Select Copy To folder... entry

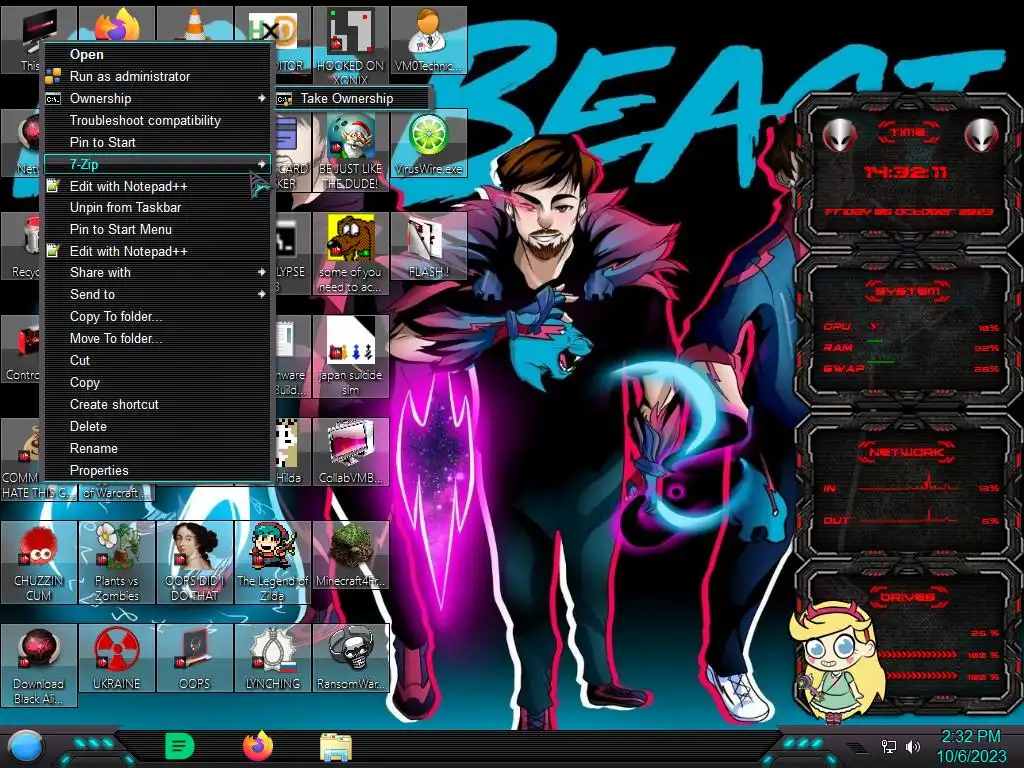(x=157, y=317)
